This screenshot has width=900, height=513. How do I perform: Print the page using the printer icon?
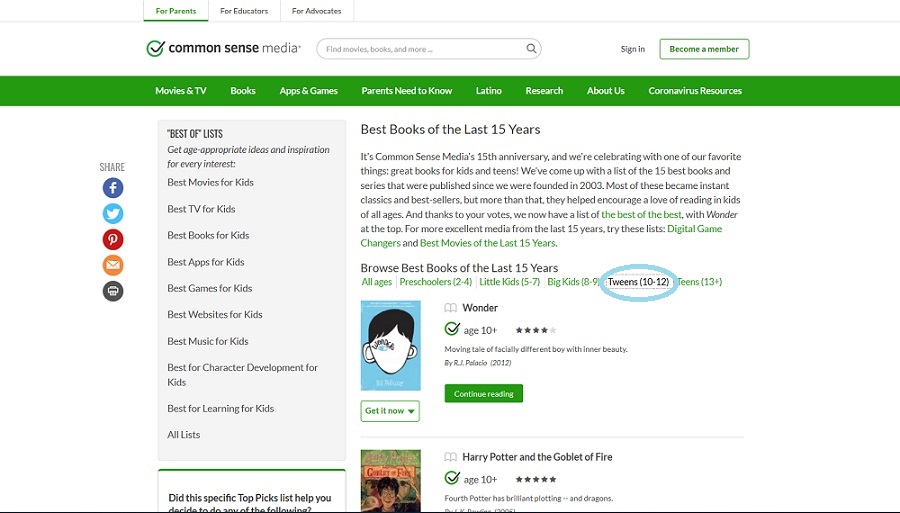click(113, 291)
